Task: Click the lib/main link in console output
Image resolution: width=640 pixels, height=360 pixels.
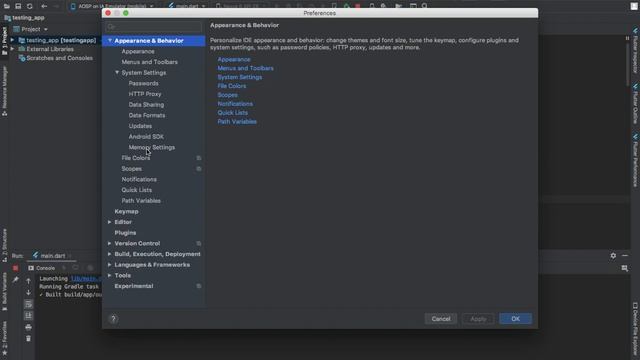Action: 86,279
